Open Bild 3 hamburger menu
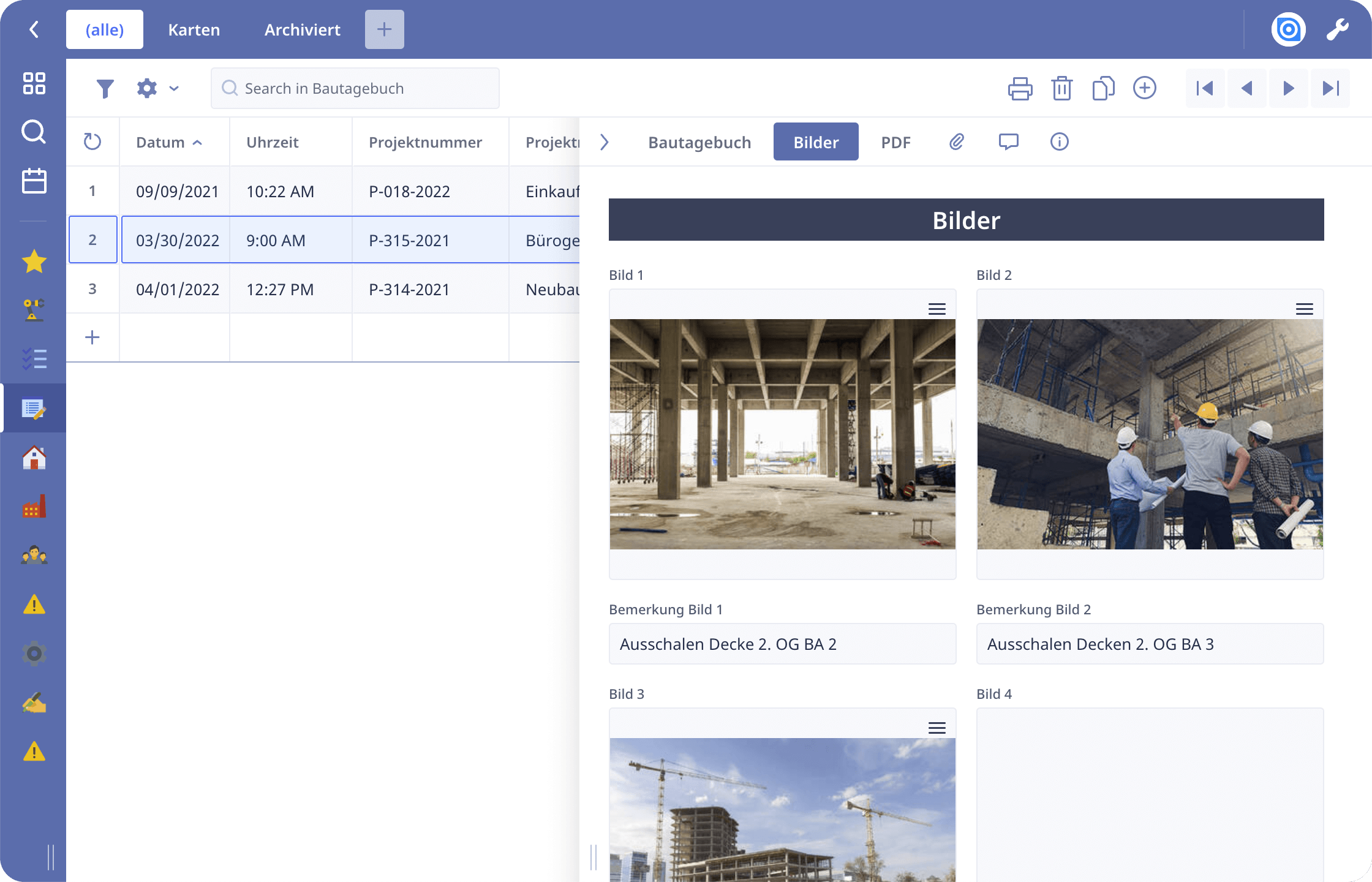Viewport: 1372px width, 882px height. click(x=937, y=728)
